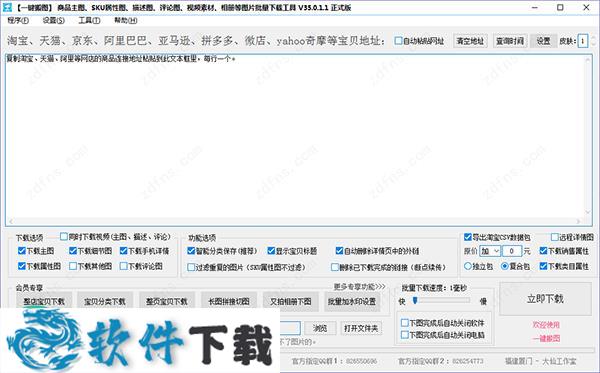Select the 独立包 radio button
Viewport: 600px width, 373px height.
coord(468,266)
